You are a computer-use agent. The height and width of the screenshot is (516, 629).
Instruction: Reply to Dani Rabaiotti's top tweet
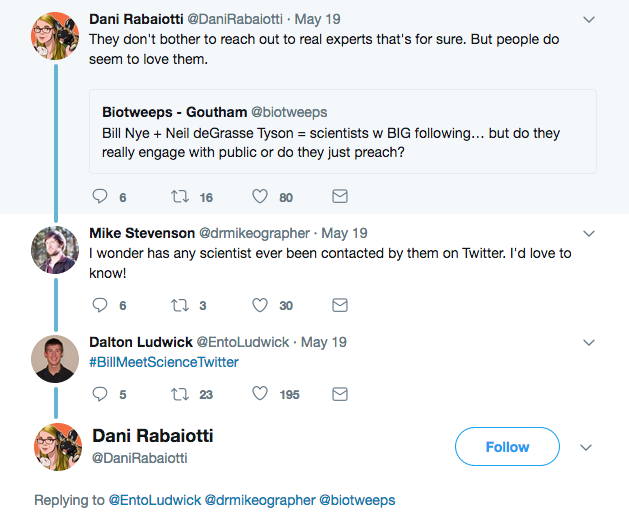coord(99,196)
